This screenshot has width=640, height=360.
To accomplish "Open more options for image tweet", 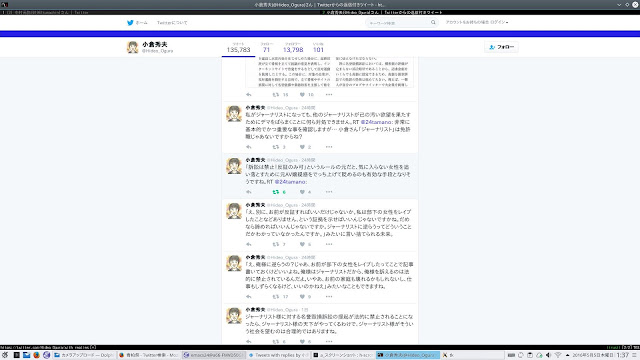I will pos(329,95).
